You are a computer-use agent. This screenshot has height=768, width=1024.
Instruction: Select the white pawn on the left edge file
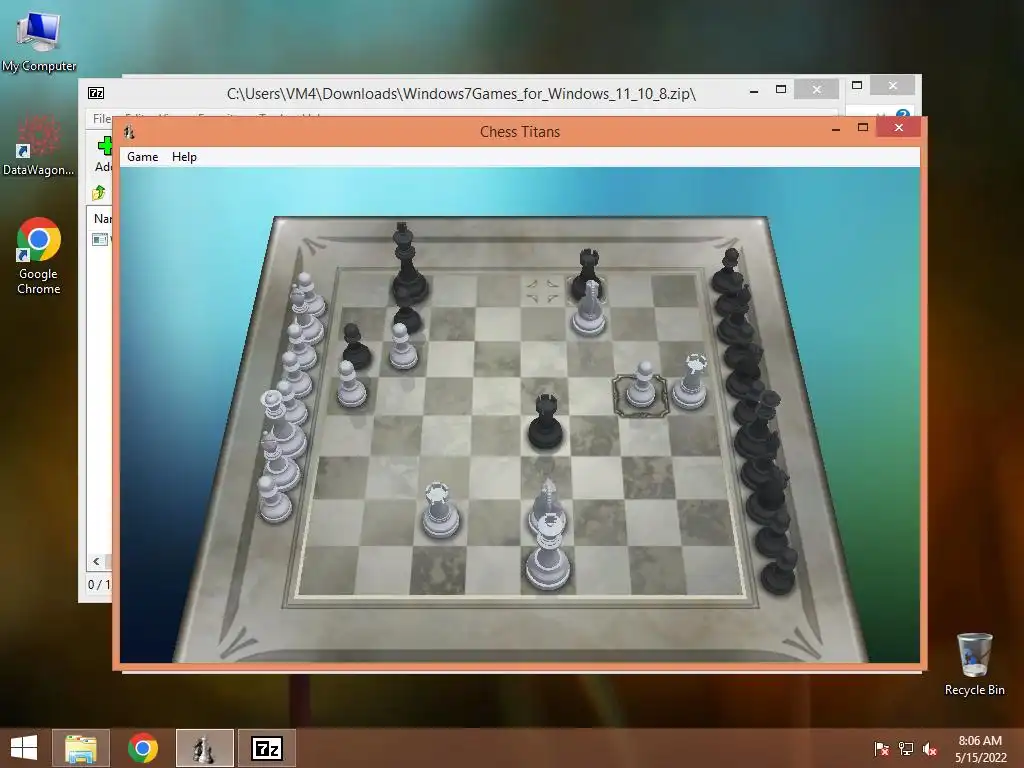click(351, 385)
